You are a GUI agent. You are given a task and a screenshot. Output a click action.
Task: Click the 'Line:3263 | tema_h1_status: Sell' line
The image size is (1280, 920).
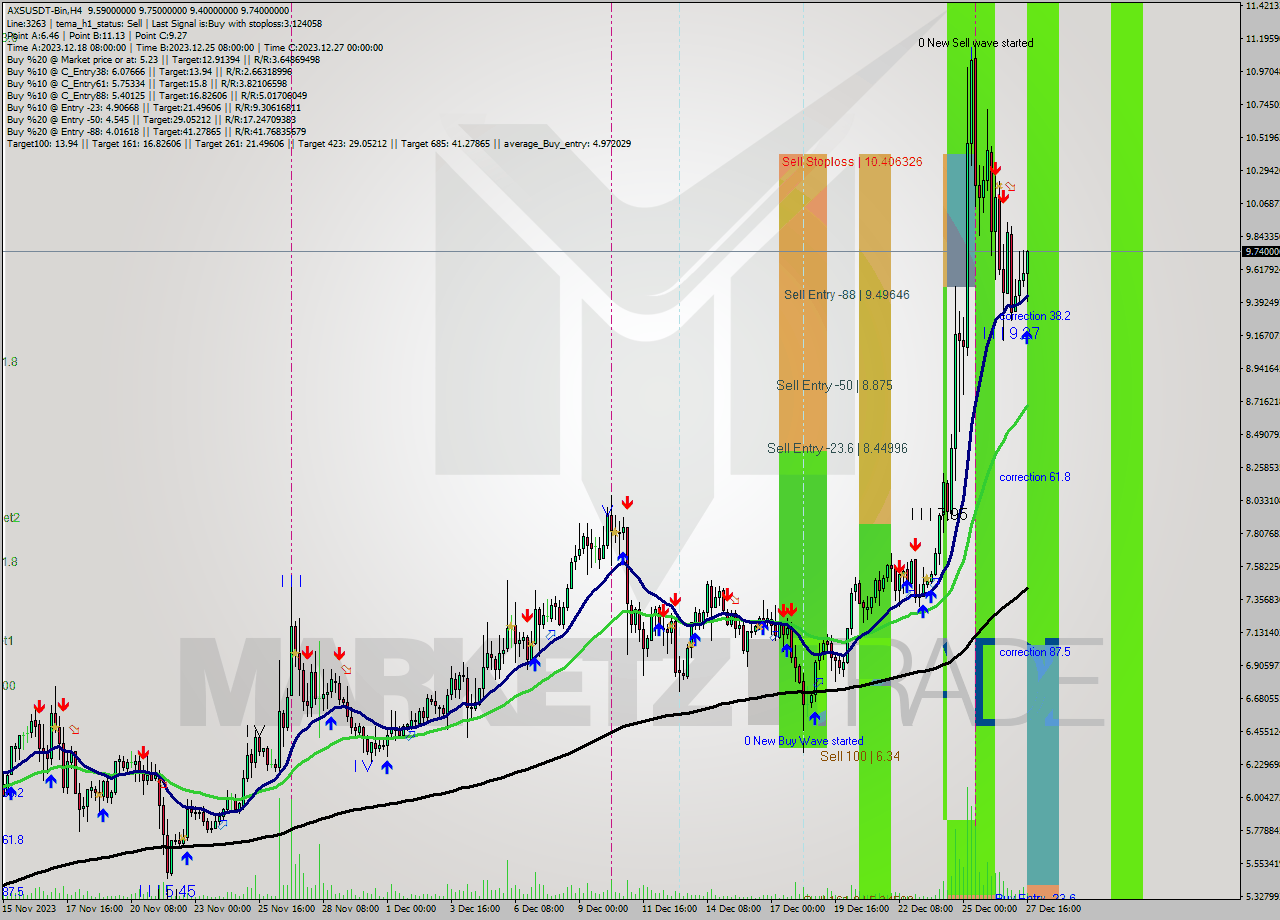coord(165,23)
